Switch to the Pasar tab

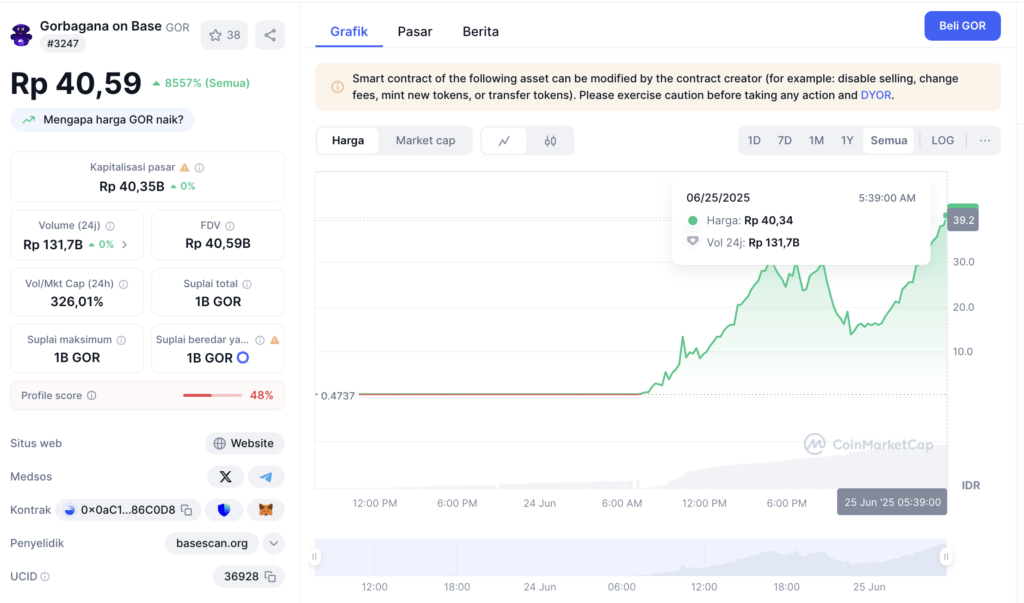pyautogui.click(x=415, y=31)
